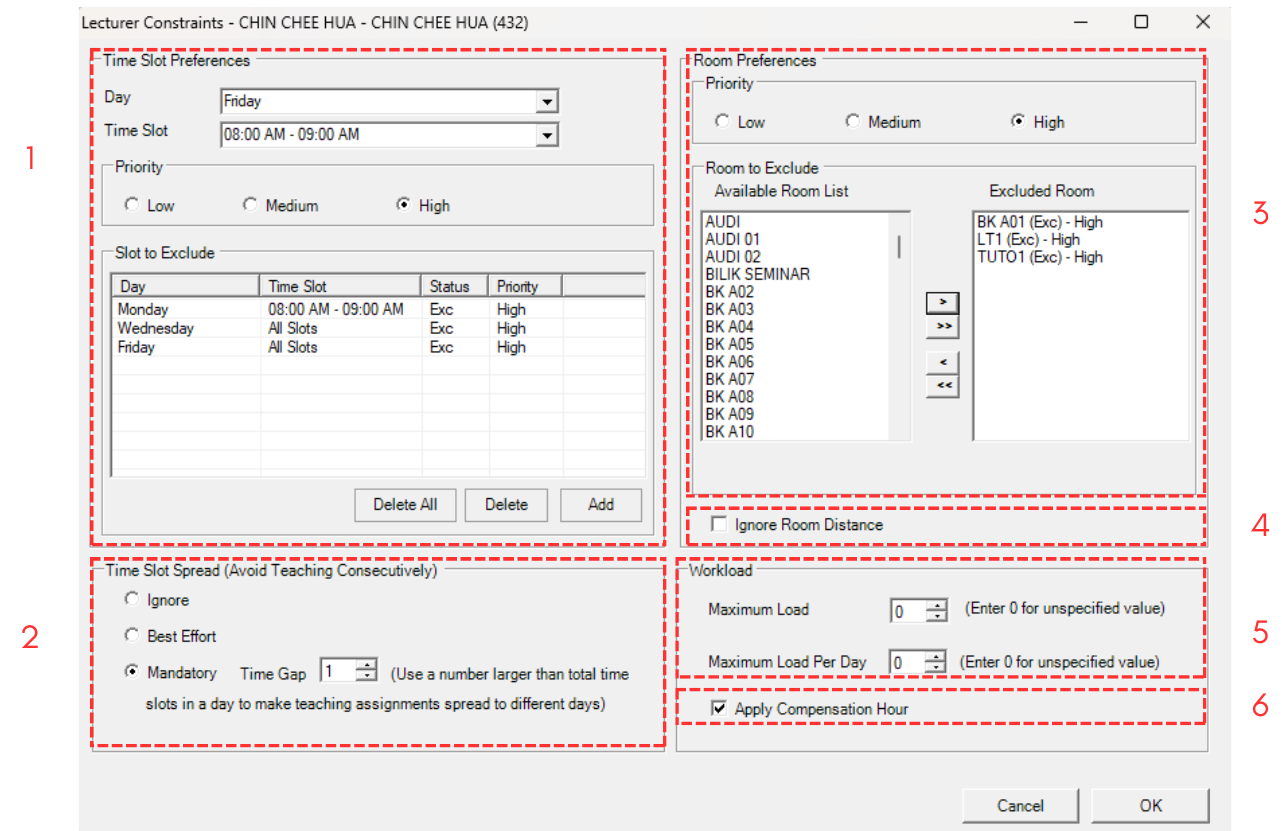Click the Delete All button
The height and width of the screenshot is (831, 1282).
coord(405,505)
